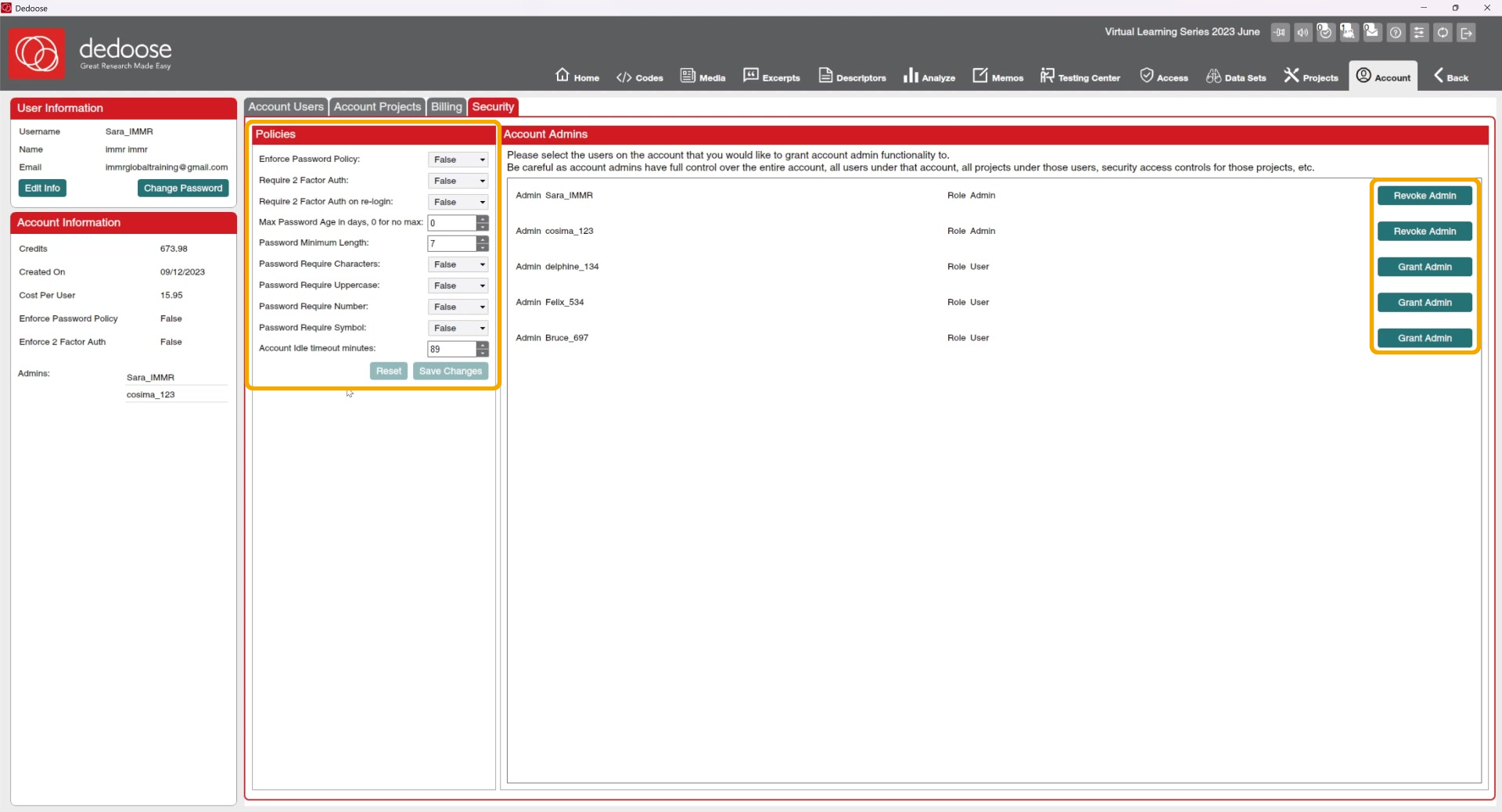Click Max Password Age input field
Viewport: 1502px width, 812px height.
452,223
